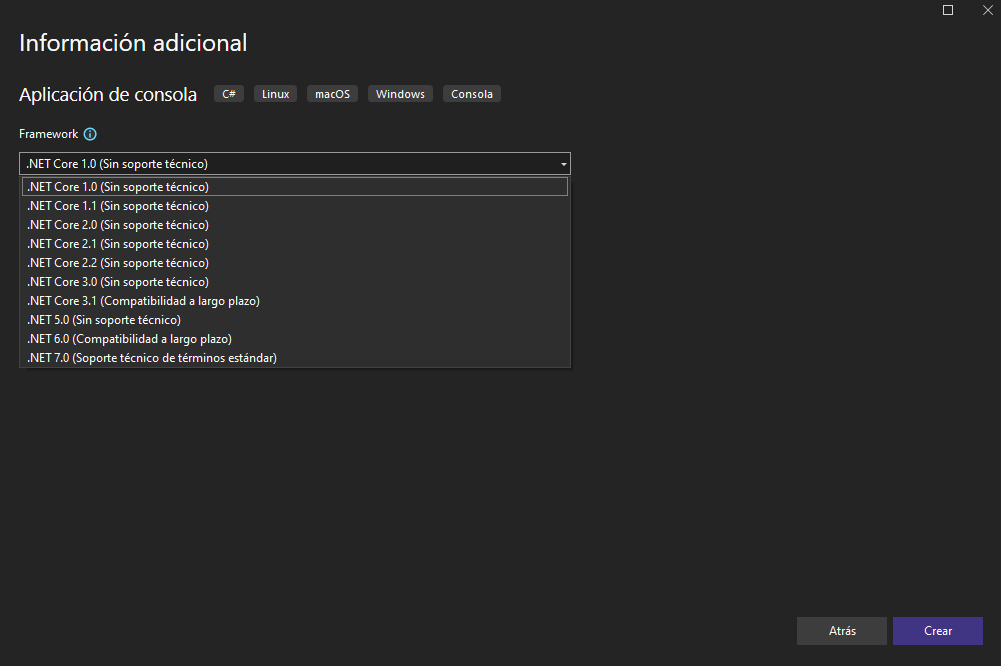The height and width of the screenshot is (666, 1001).
Task: Maximize the dialog window
Action: (948, 10)
